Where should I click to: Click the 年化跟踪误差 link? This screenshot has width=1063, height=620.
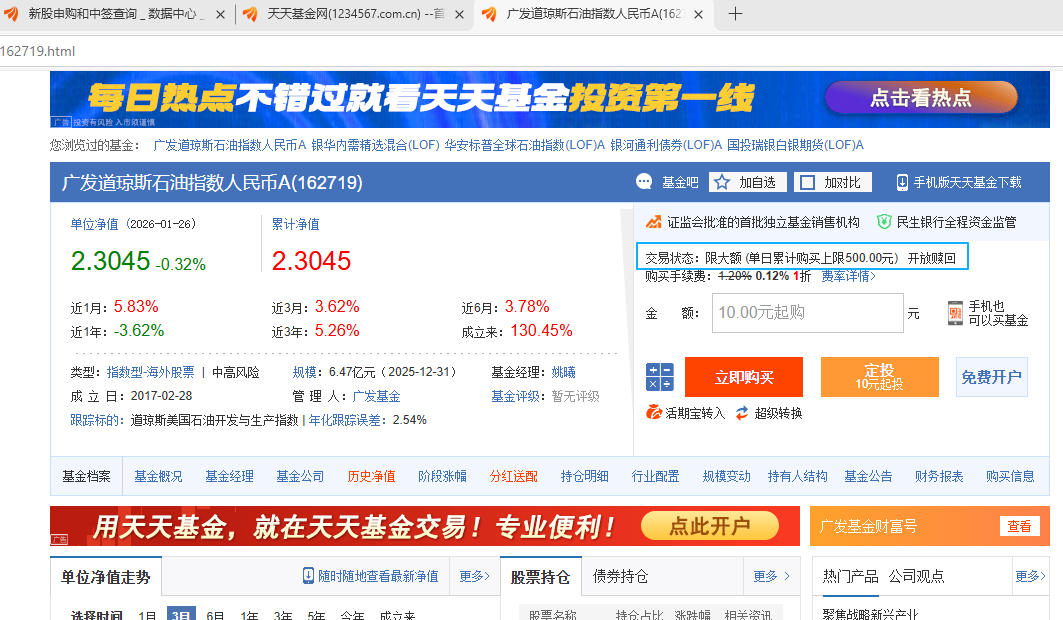tap(346, 420)
